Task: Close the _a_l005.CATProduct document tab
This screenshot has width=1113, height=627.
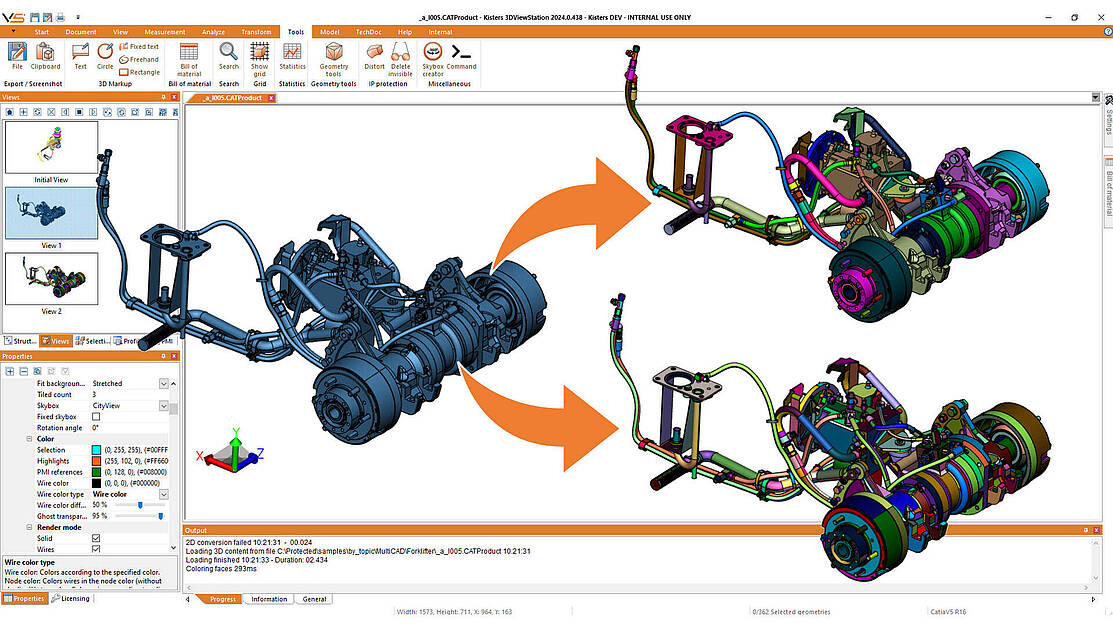Action: point(270,98)
